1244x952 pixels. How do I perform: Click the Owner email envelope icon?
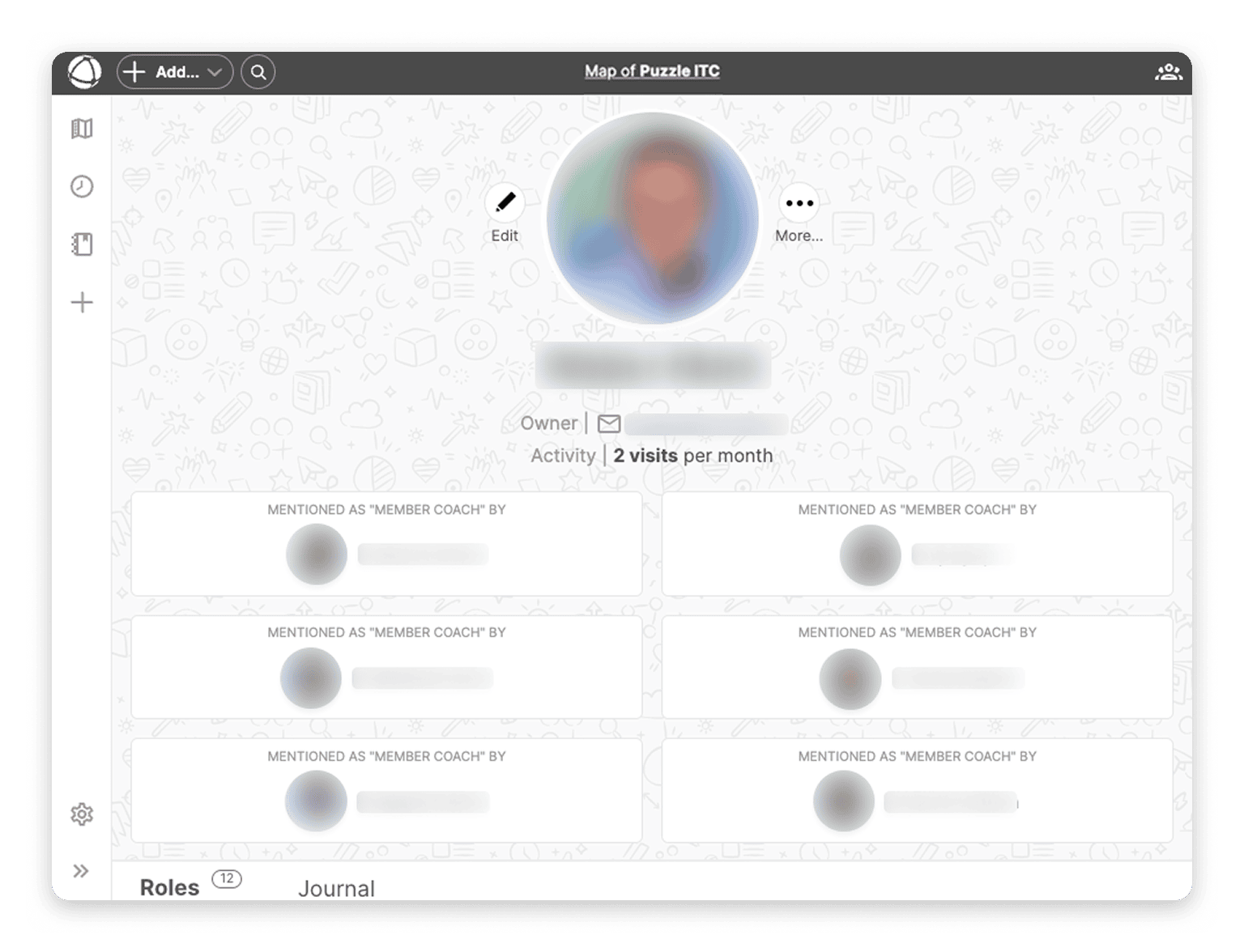[609, 423]
